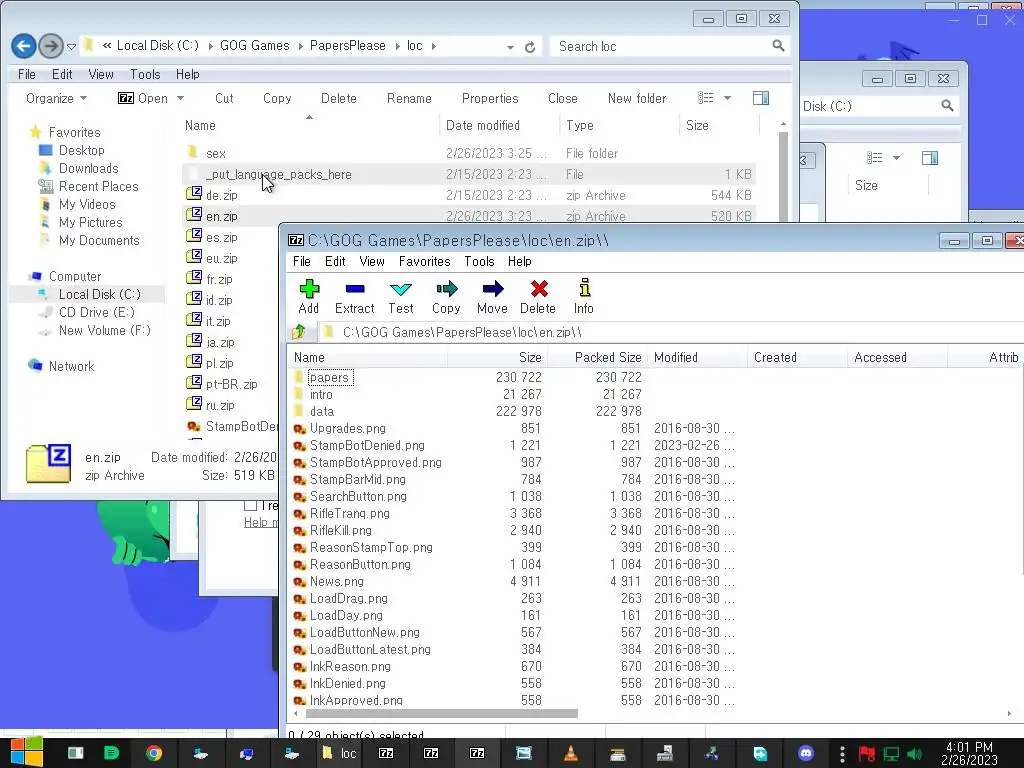This screenshot has width=1024, height=768.
Task: Open view dropdown arrow in background Explorer window
Action: (x=896, y=157)
